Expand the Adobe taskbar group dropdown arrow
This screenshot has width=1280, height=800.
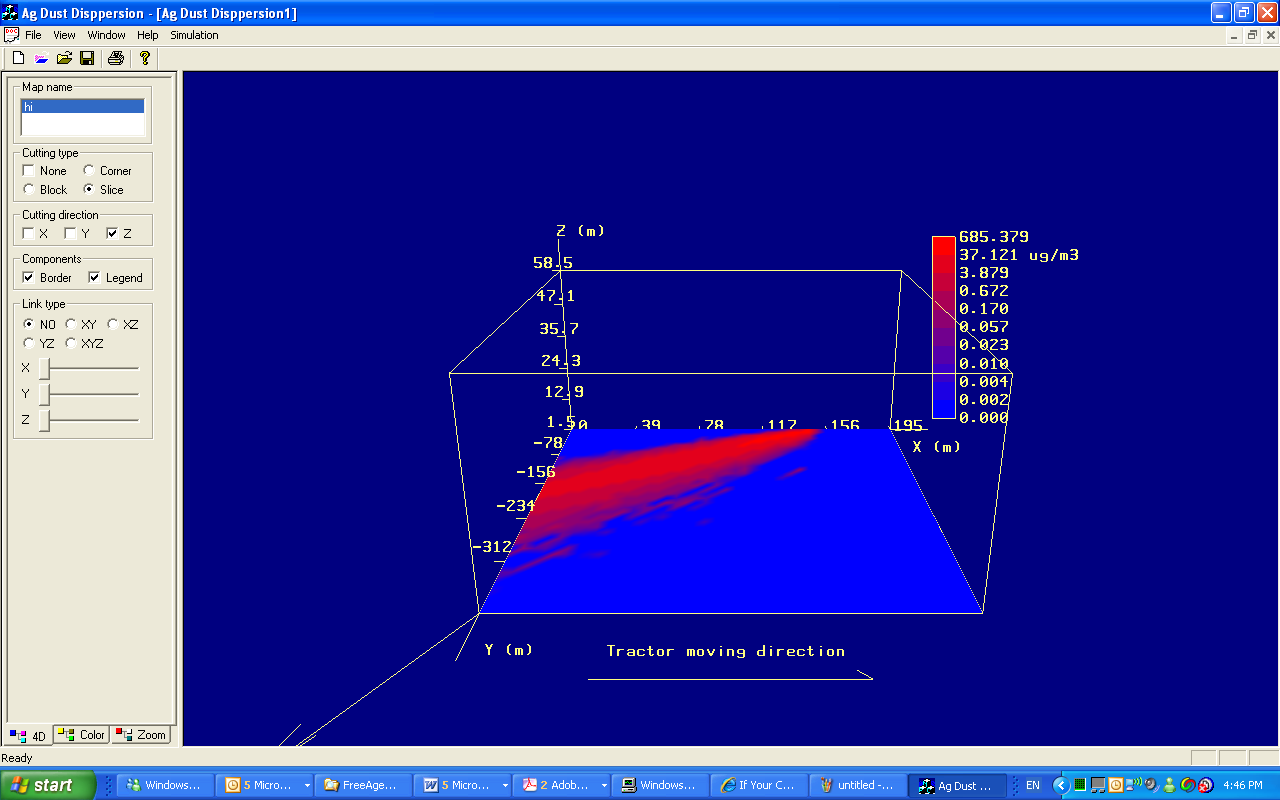click(x=604, y=786)
